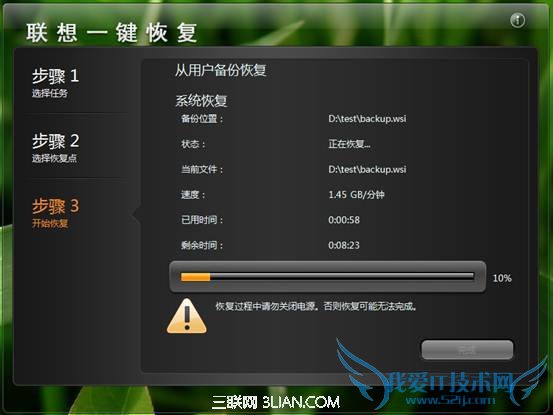Click the orange filled portion of the progress bar

pyautogui.click(x=195, y=277)
